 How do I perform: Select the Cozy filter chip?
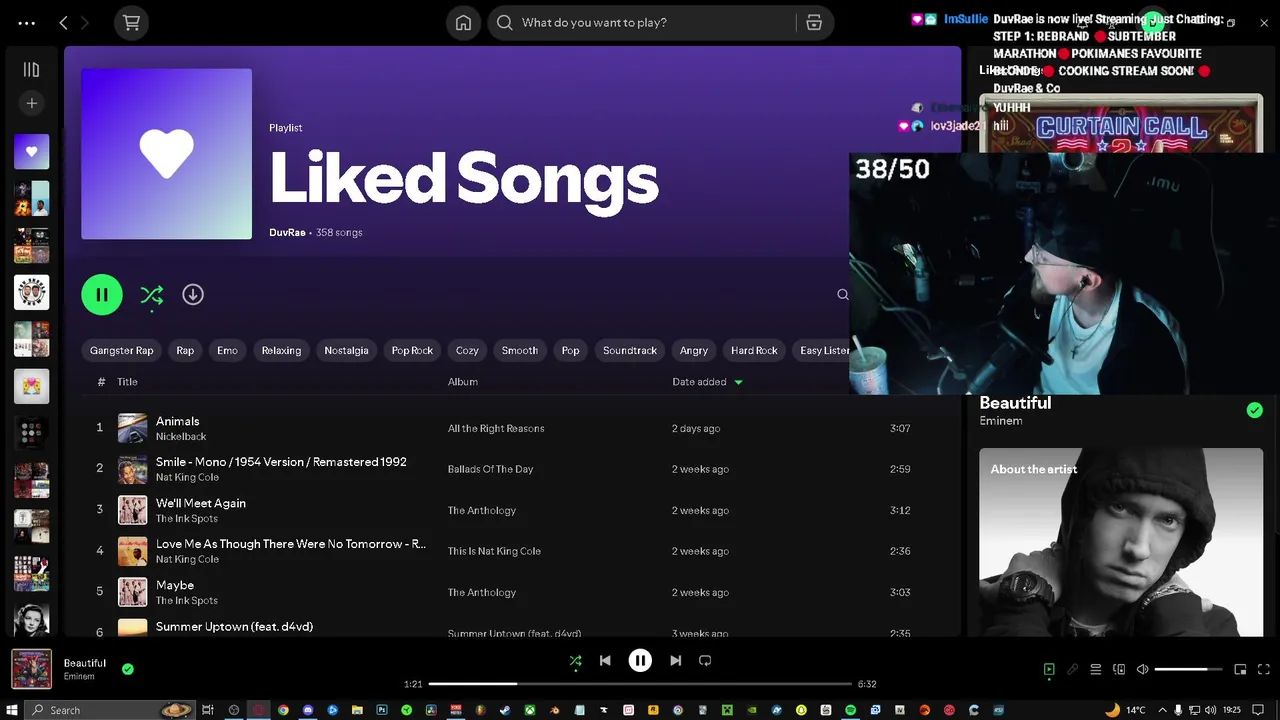[x=467, y=351]
